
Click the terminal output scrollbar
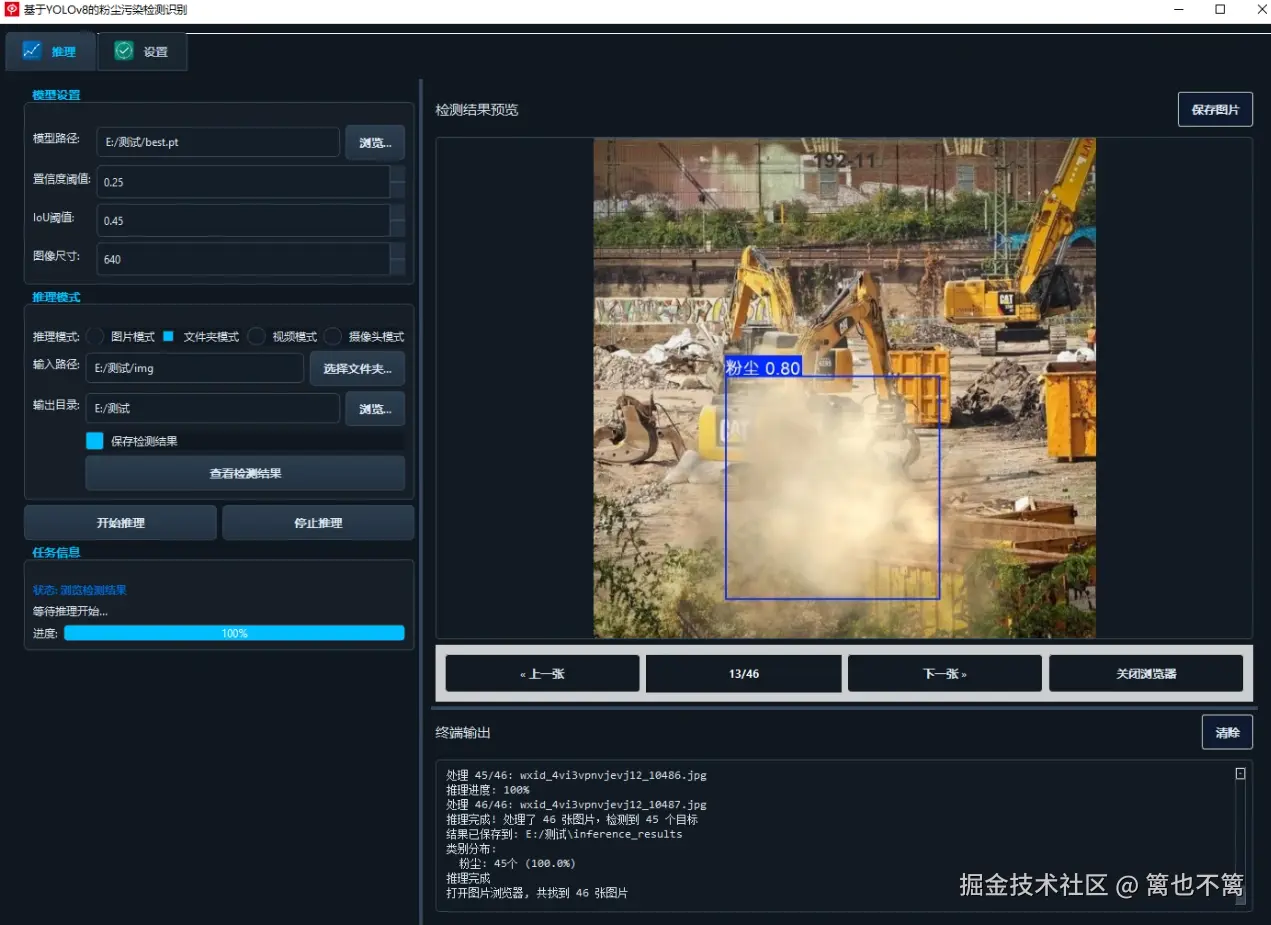[x=1241, y=837]
